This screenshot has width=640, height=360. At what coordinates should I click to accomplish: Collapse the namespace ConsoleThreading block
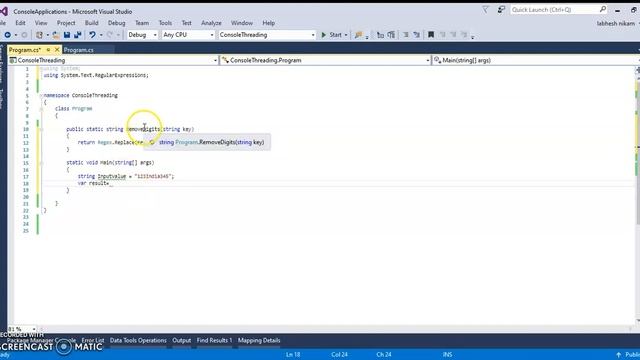pyautogui.click(x=41, y=96)
